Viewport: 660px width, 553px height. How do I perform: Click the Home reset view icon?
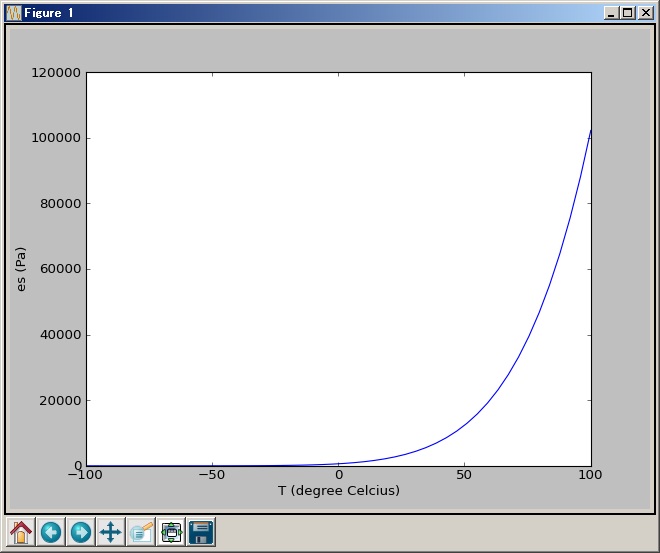[x=21, y=532]
